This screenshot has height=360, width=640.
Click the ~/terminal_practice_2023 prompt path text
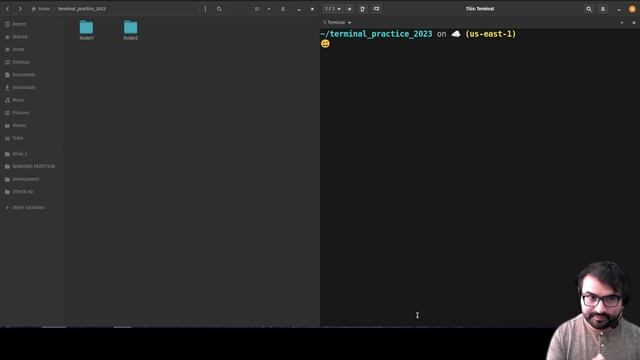376,34
